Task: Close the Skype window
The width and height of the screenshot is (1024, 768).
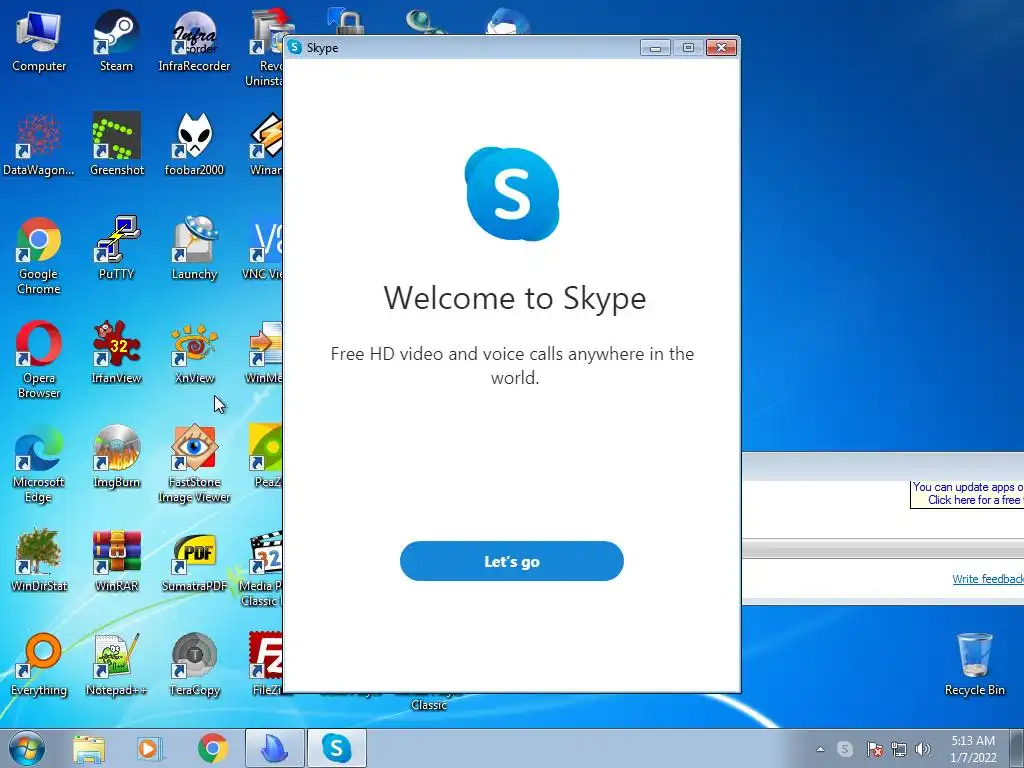Action: (x=721, y=48)
